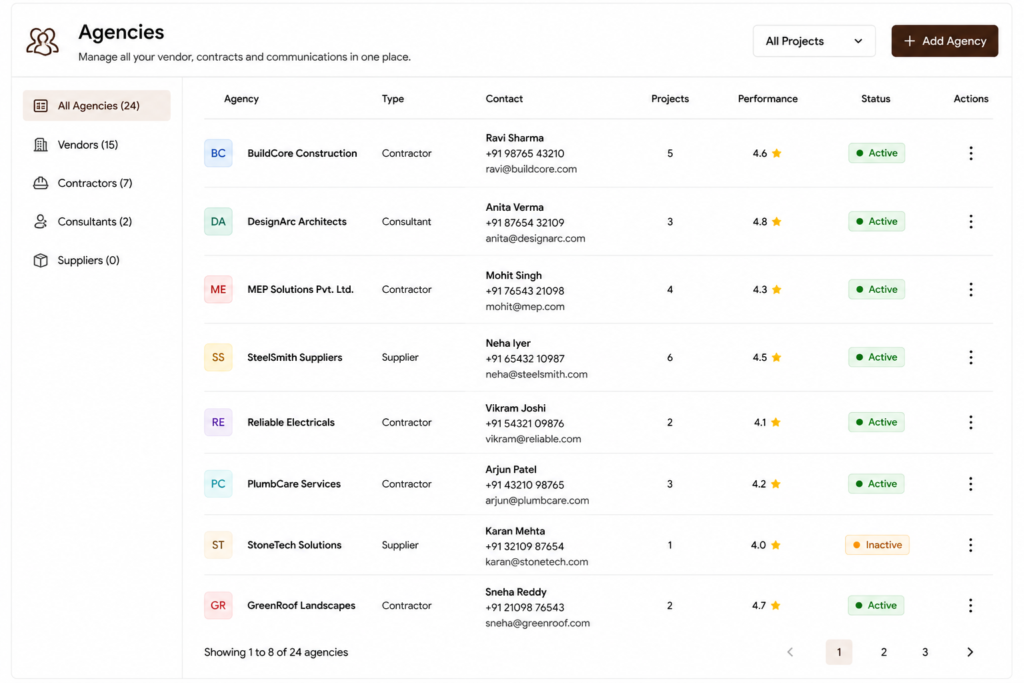The height and width of the screenshot is (683, 1024).
Task: Click the Agency column header
Action: pyautogui.click(x=241, y=99)
